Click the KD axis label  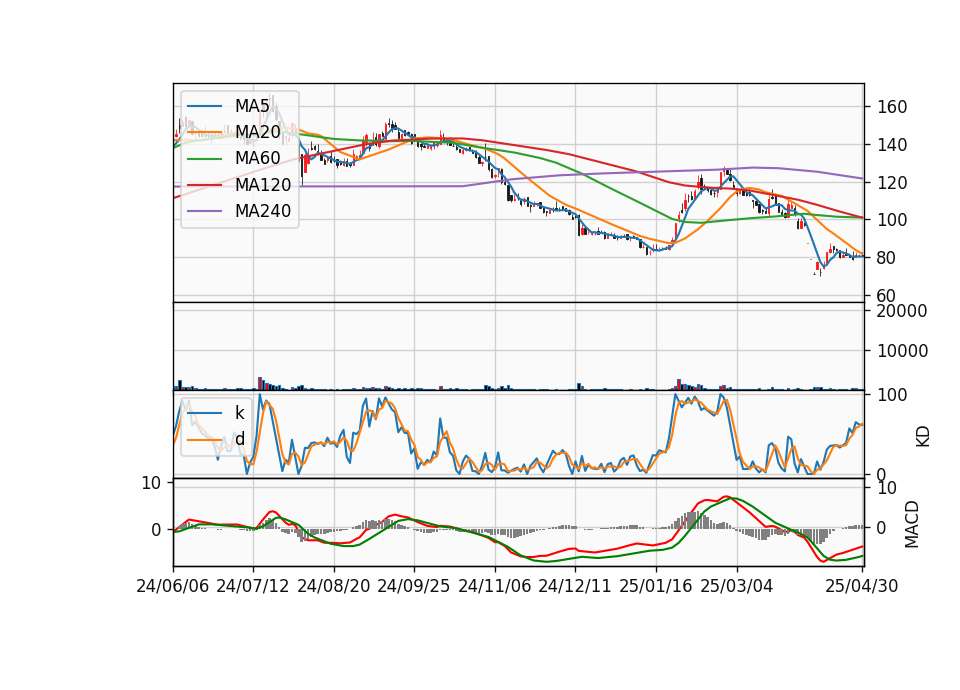coord(923,436)
